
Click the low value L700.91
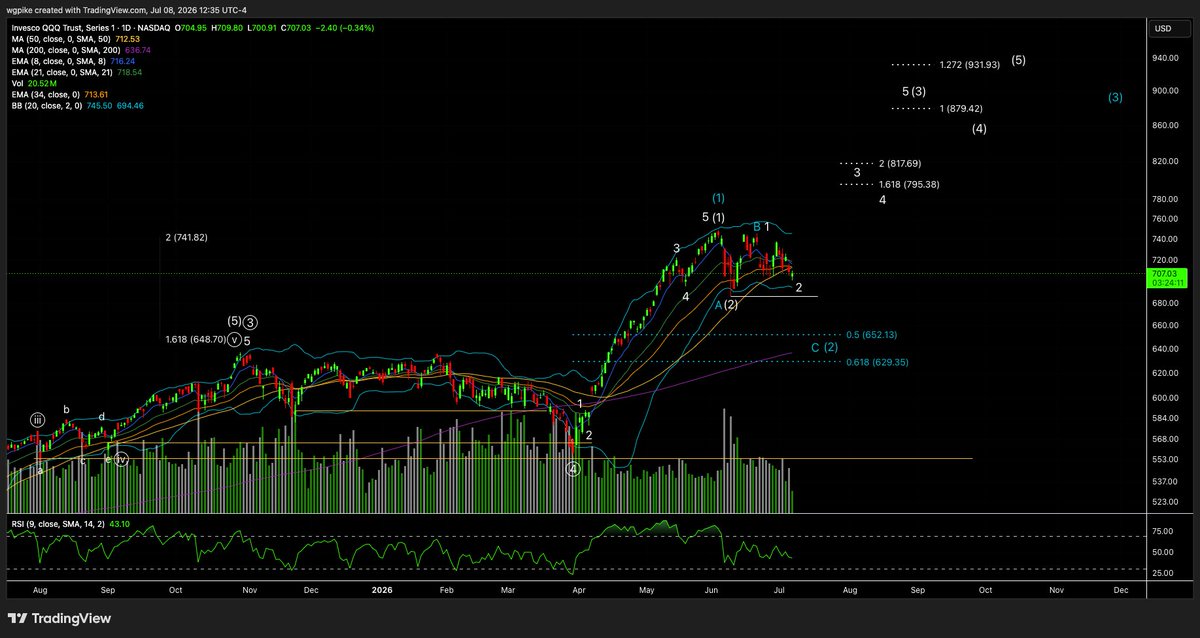pos(260,29)
